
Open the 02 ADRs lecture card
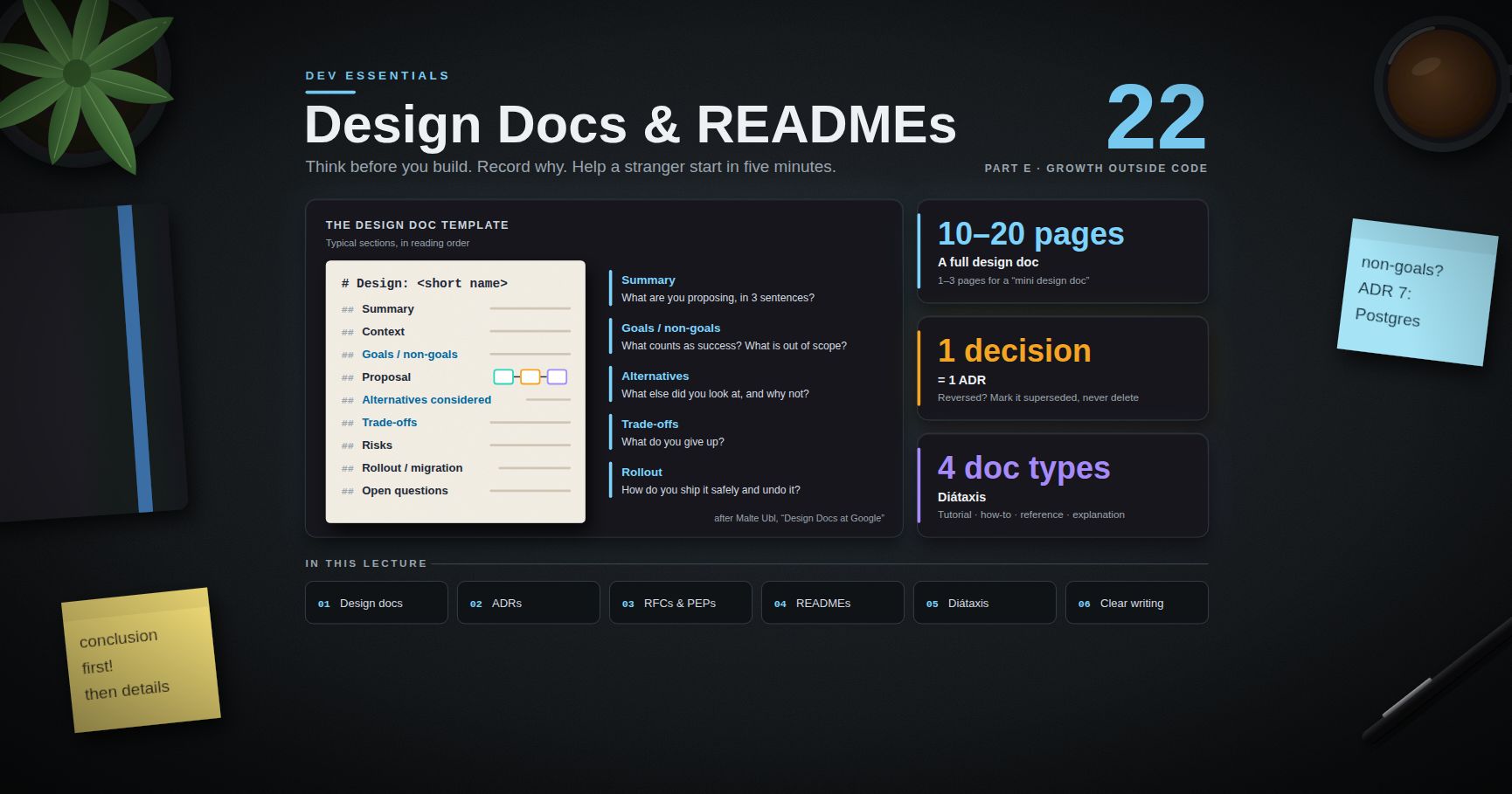528,603
